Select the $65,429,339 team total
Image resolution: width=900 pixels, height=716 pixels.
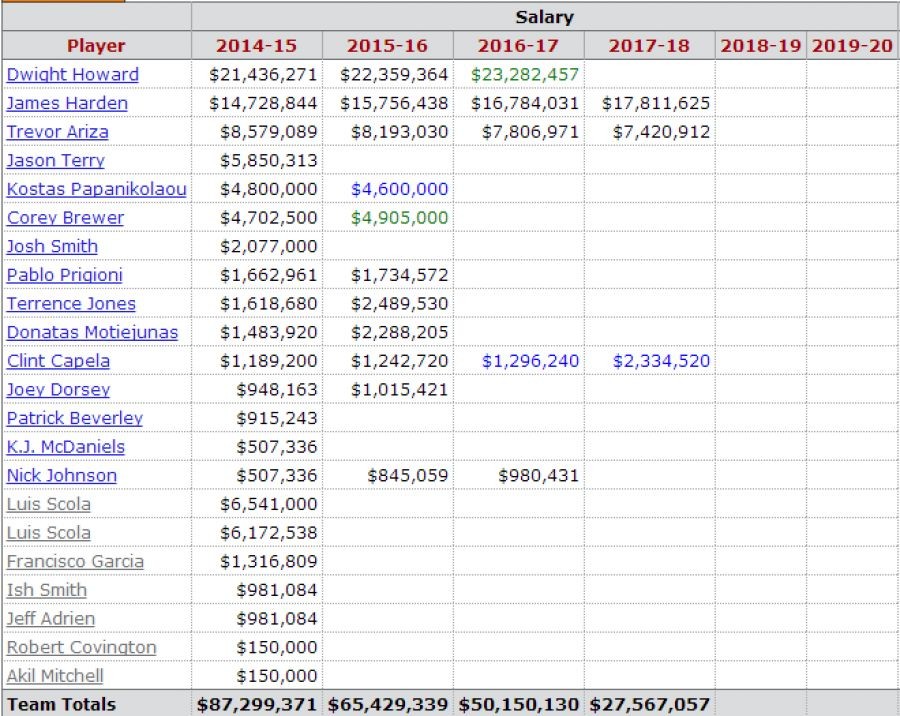pyautogui.click(x=387, y=705)
